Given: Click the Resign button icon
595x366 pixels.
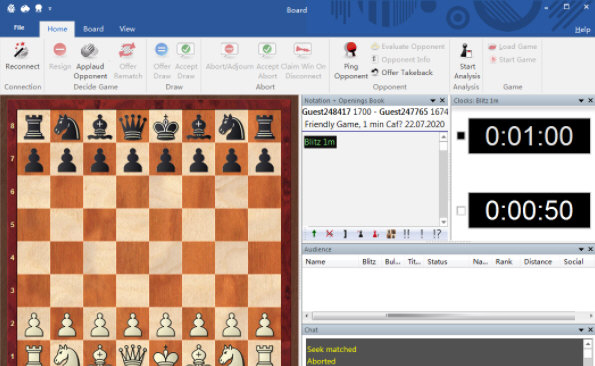Looking at the screenshot, I should [60, 49].
